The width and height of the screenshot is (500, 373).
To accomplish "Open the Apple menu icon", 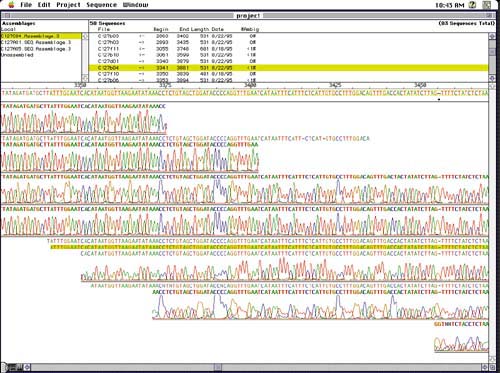I will pyautogui.click(x=12, y=5).
